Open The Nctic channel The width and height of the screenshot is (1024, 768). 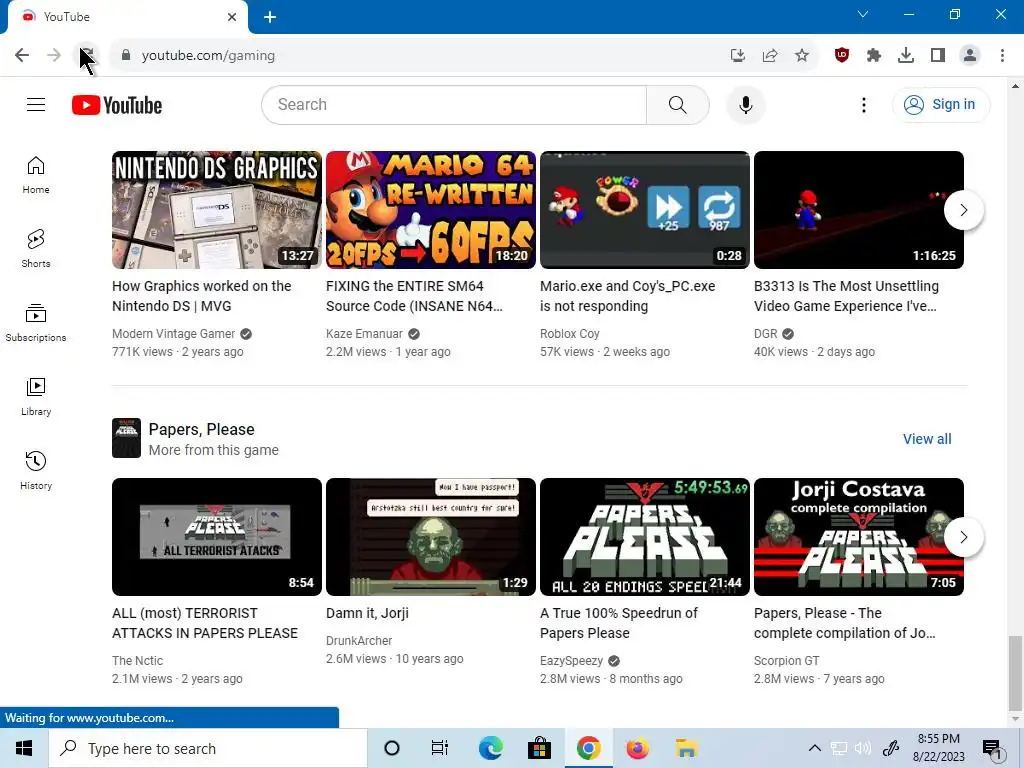137,661
